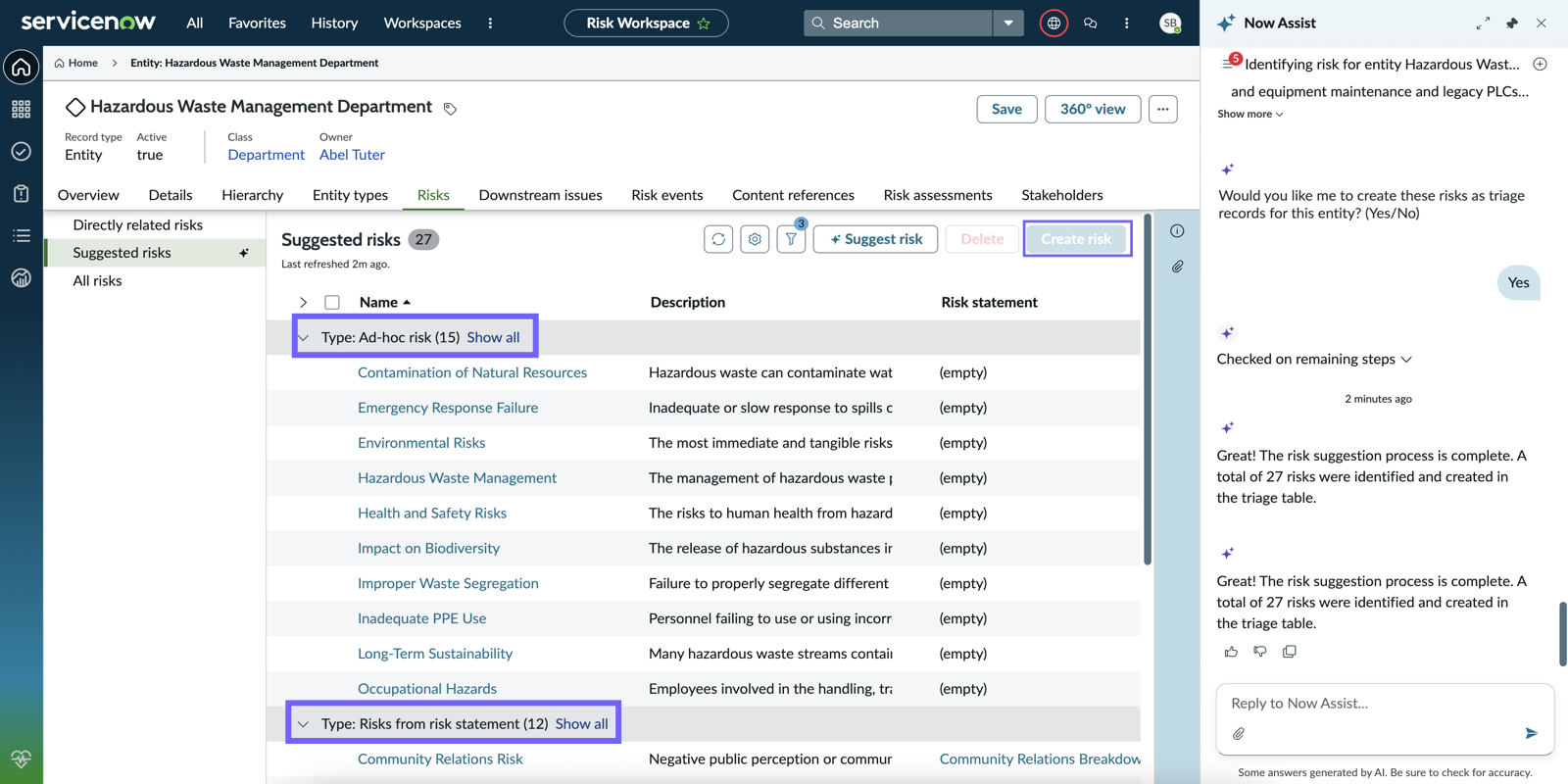
Task: Give thumbs up to the response
Action: coord(1231,652)
